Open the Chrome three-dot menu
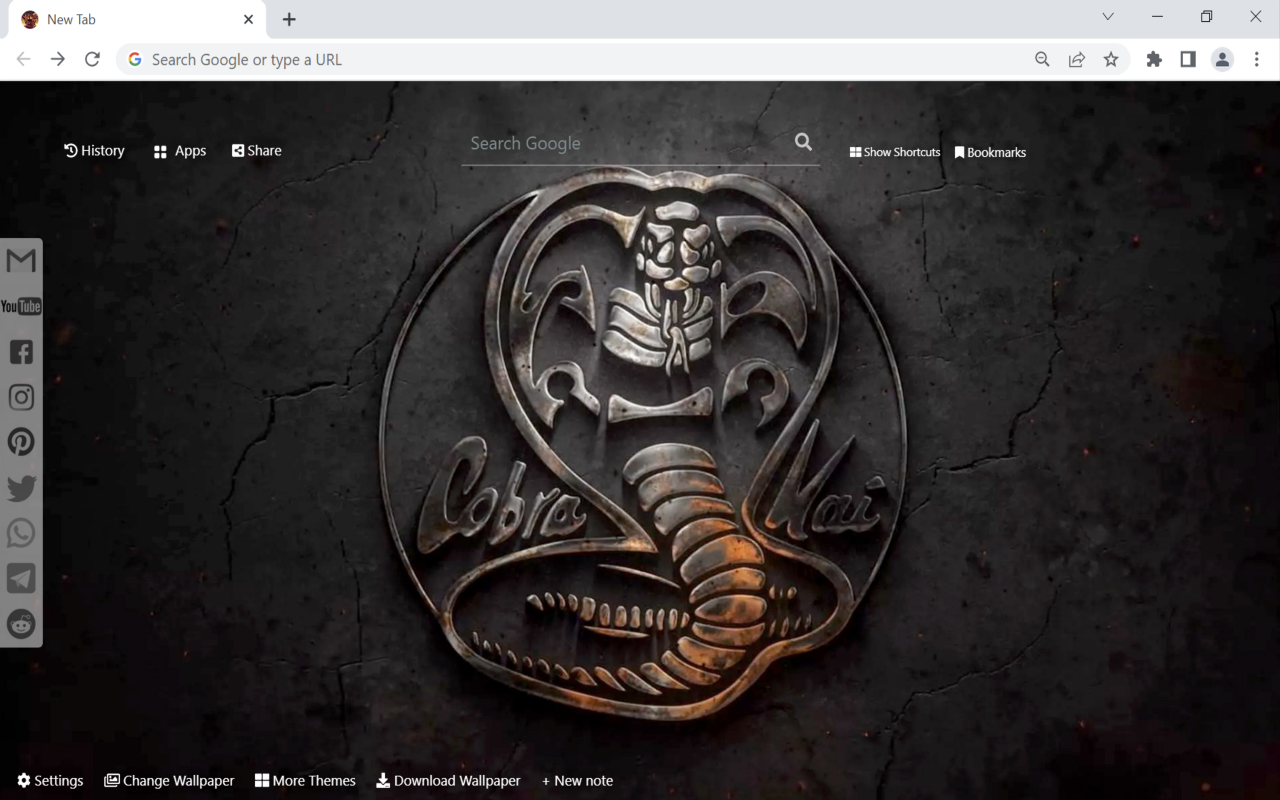Viewport: 1280px width, 800px height. pyautogui.click(x=1257, y=60)
